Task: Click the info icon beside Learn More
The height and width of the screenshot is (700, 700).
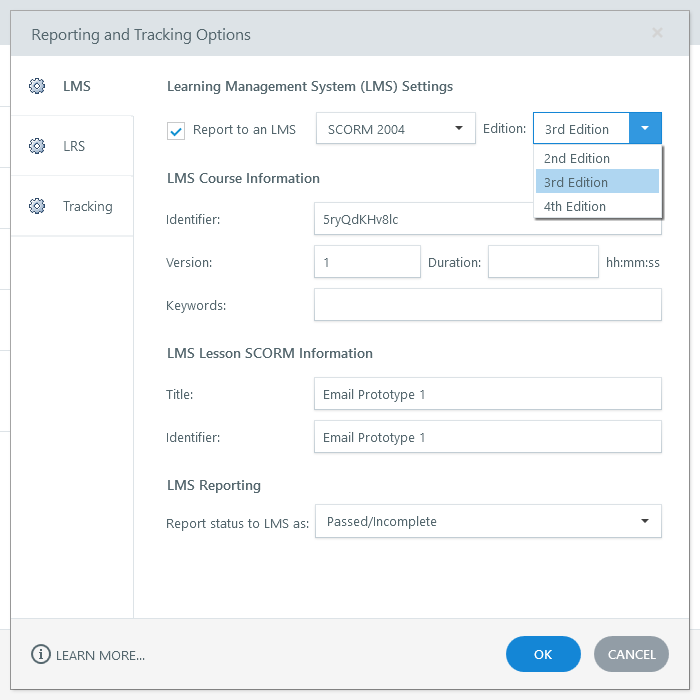Action: point(40,655)
